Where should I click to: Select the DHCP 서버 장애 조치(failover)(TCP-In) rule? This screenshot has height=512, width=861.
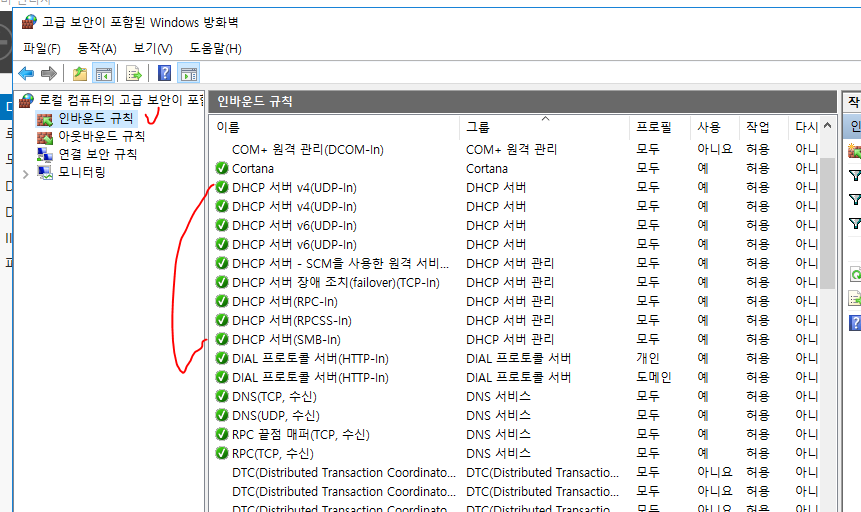coord(336,282)
